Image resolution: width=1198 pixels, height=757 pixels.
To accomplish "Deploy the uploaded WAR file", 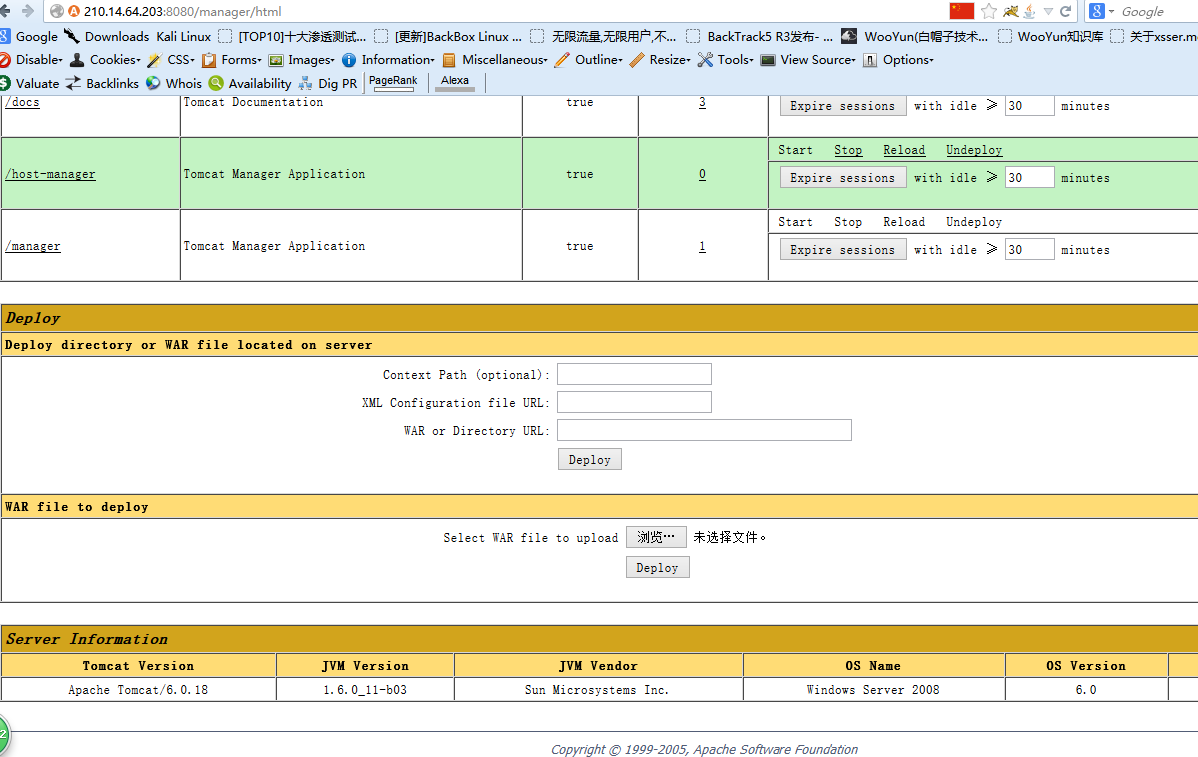I will pyautogui.click(x=657, y=568).
